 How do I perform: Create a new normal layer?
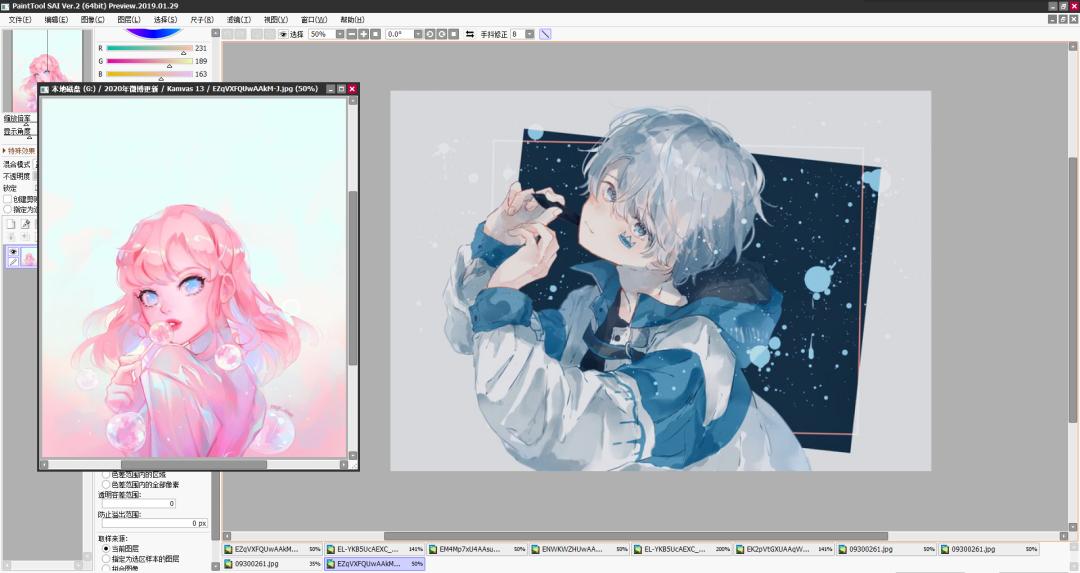click(x=11, y=224)
